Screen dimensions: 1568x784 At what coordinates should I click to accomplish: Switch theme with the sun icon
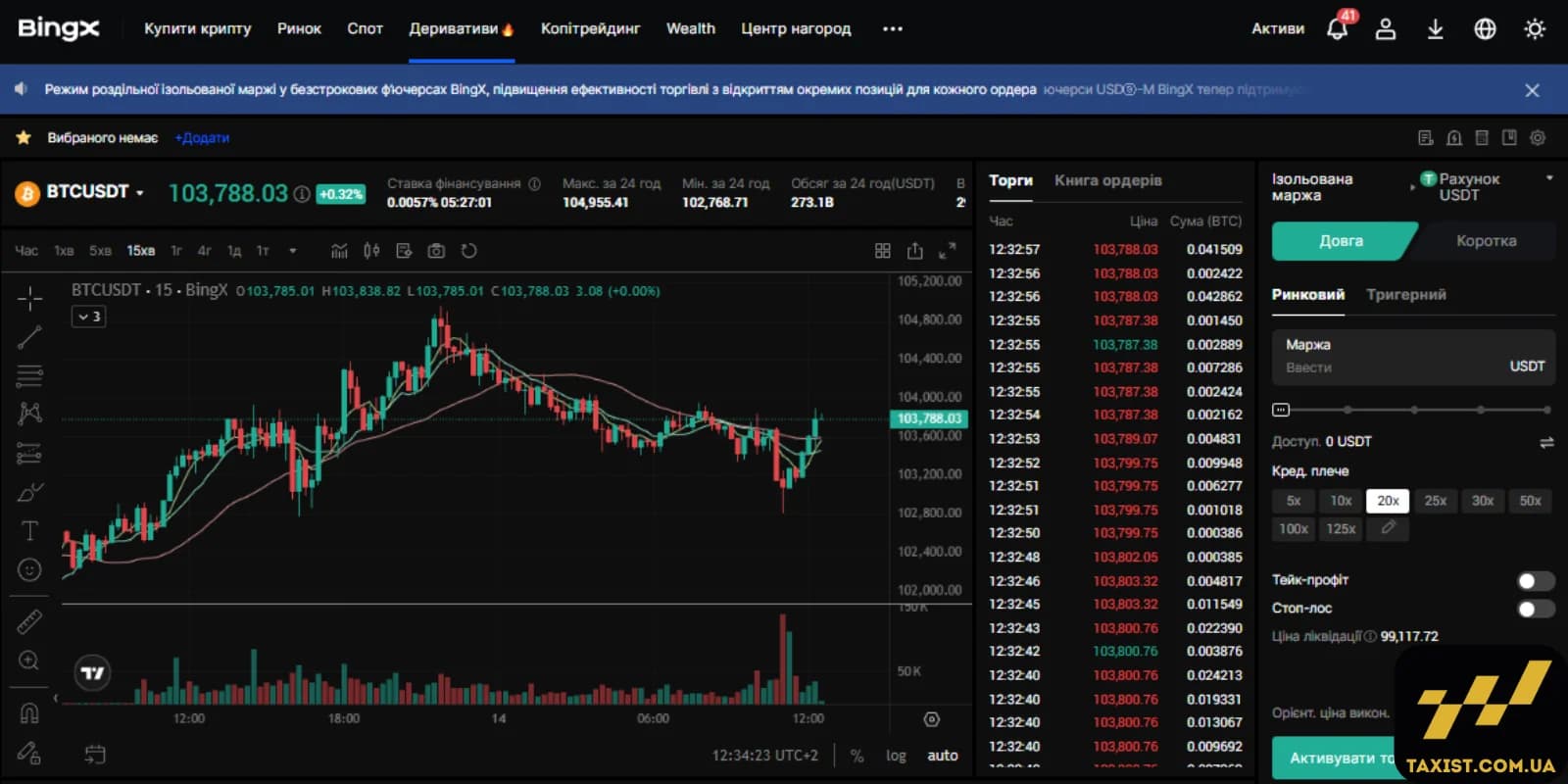point(1535,28)
